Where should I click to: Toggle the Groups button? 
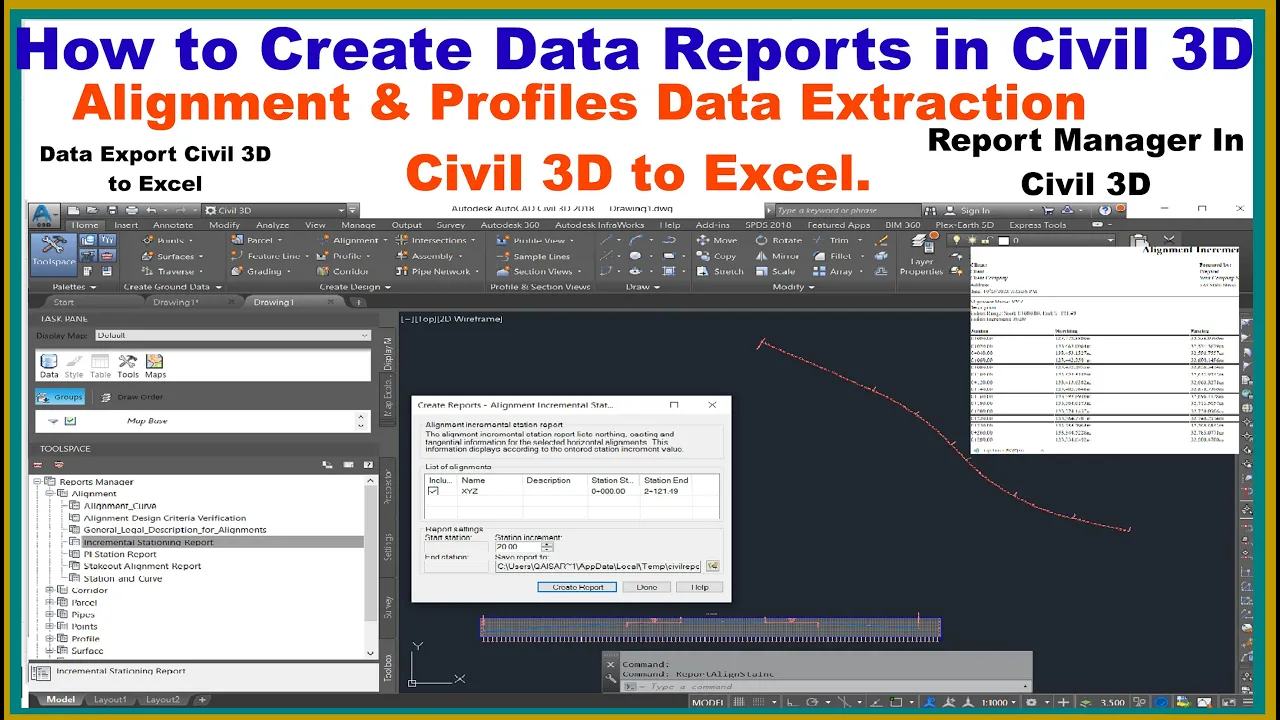(x=60, y=397)
